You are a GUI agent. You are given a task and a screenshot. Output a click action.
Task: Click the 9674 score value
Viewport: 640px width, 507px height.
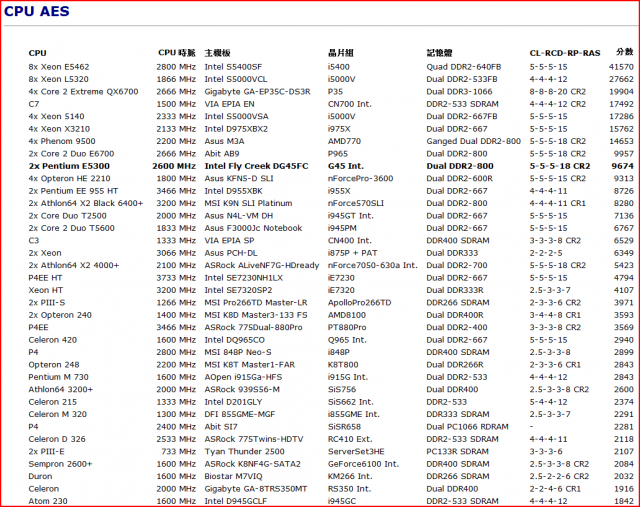click(622, 166)
